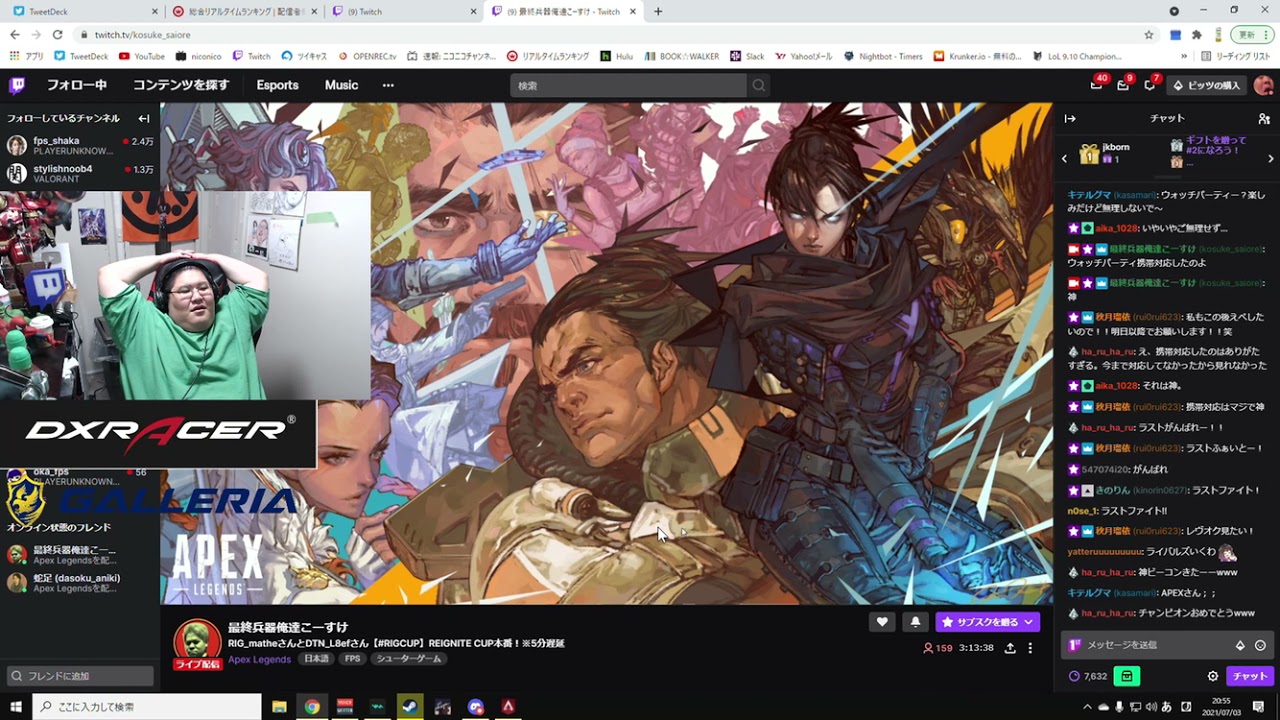1280x720 pixels.
Task: Open a new browser tab with the plus button
Action: click(x=658, y=11)
